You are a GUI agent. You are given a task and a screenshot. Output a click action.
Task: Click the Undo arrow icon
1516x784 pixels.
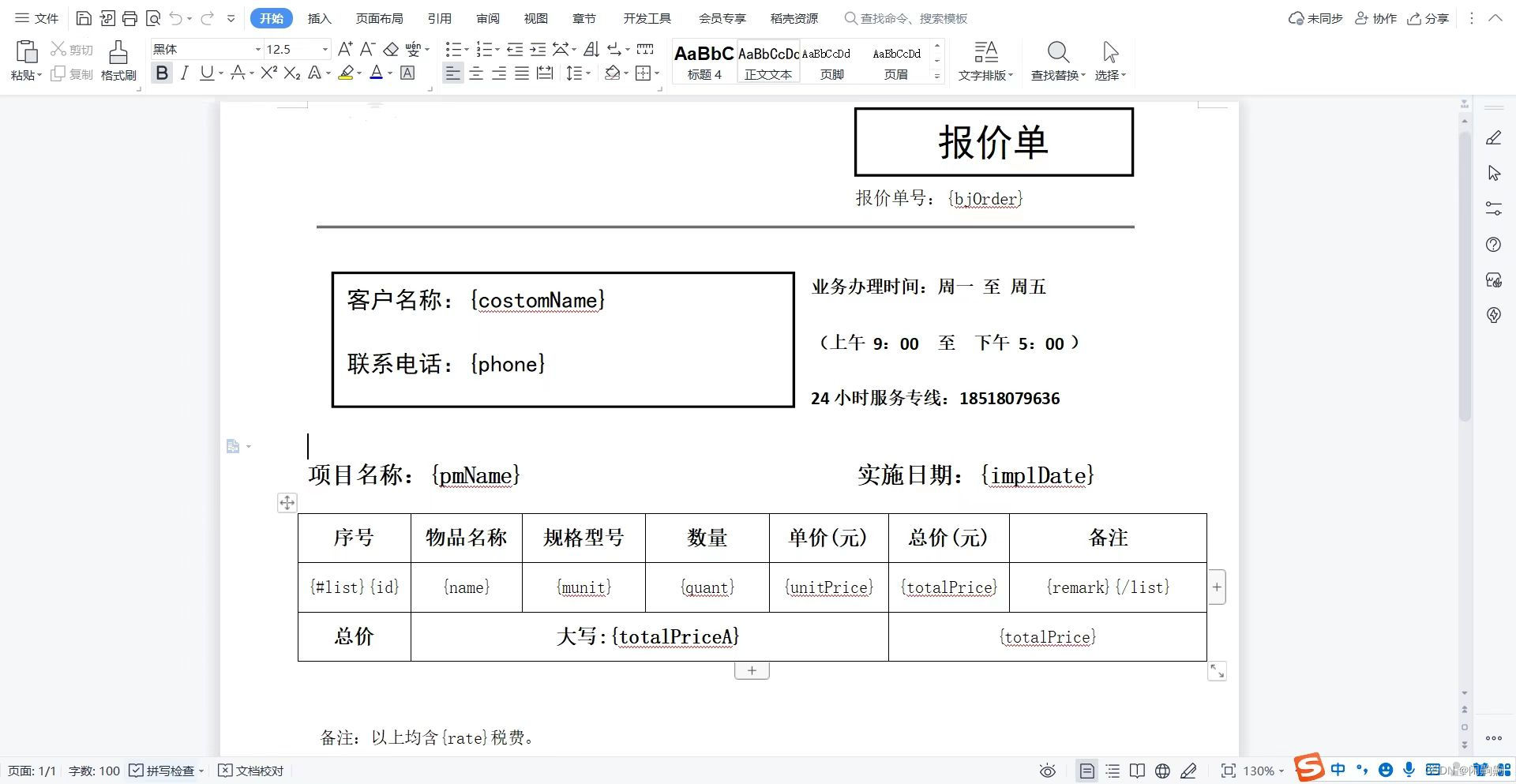[x=176, y=18]
